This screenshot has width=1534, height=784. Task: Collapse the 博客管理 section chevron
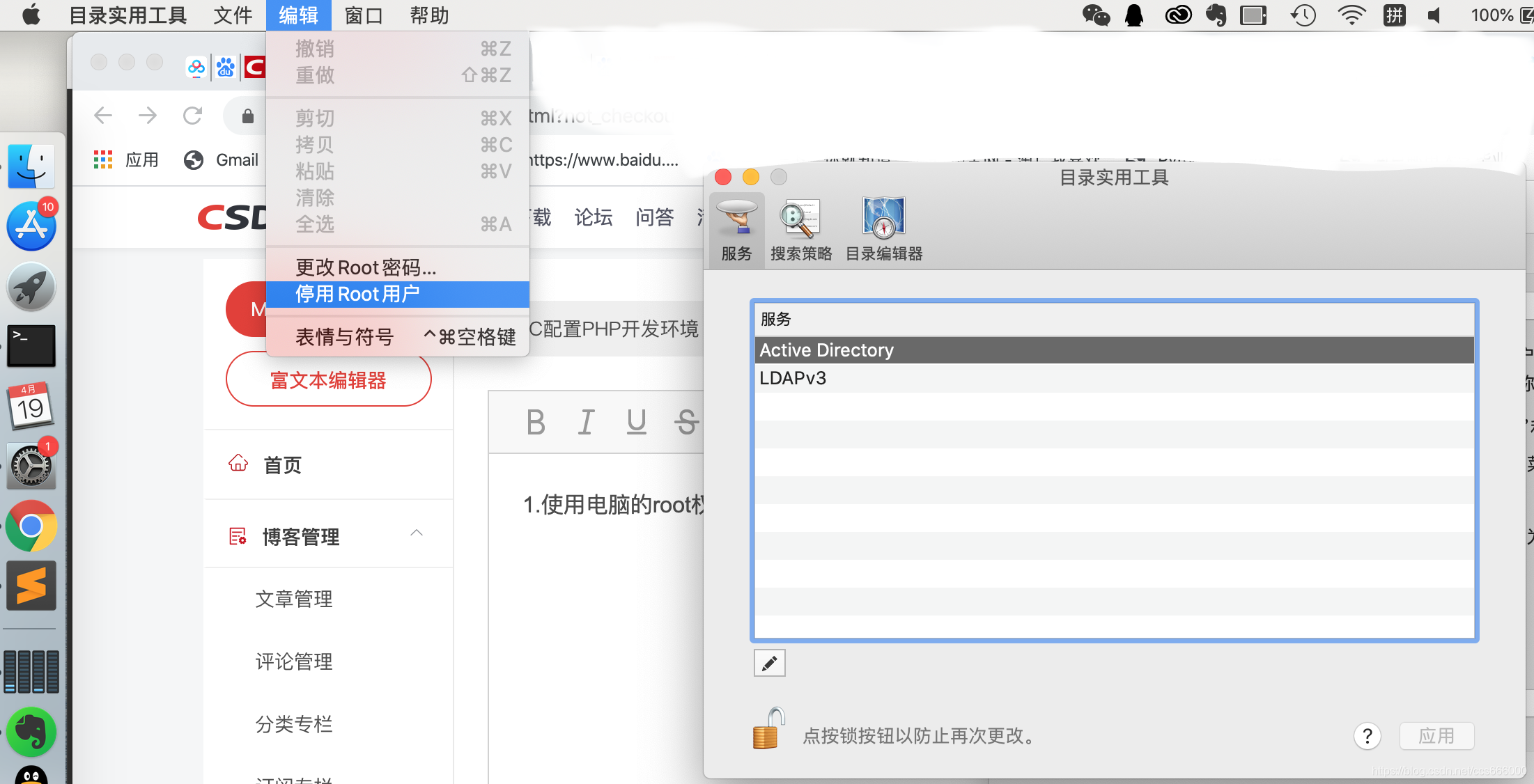pyautogui.click(x=417, y=533)
